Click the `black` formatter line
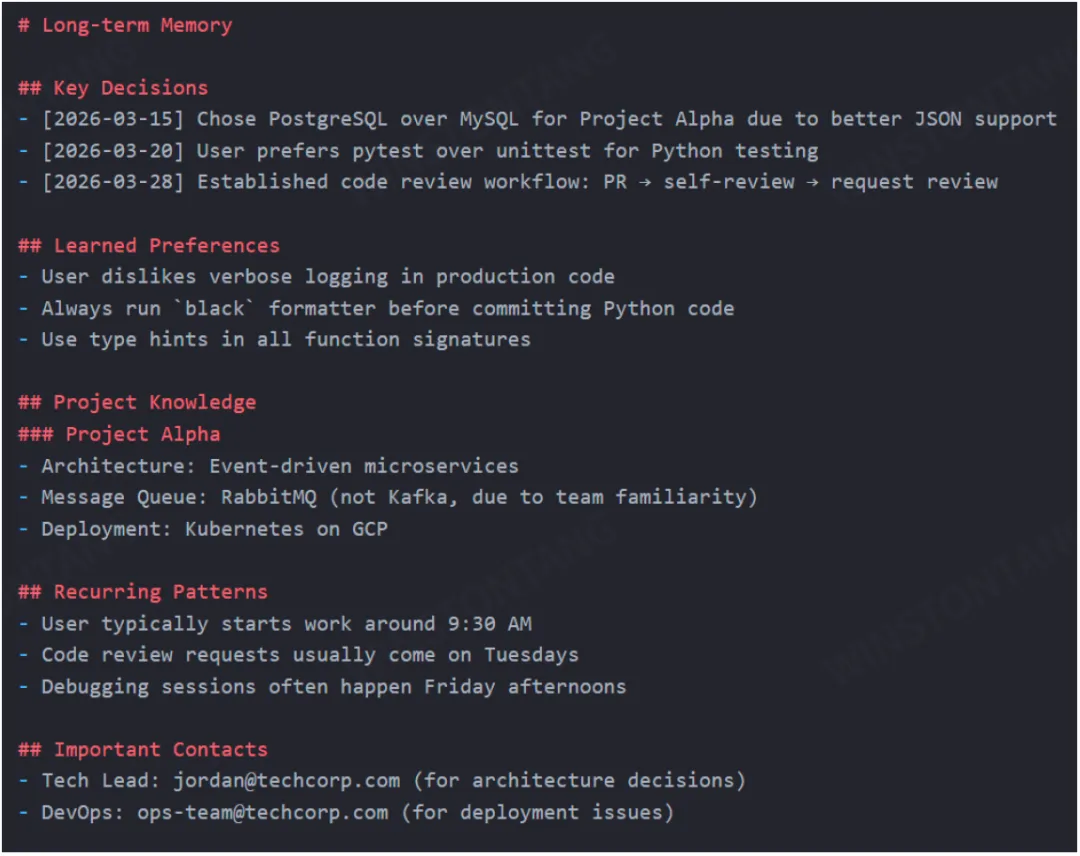1080x856 pixels. tap(377, 308)
